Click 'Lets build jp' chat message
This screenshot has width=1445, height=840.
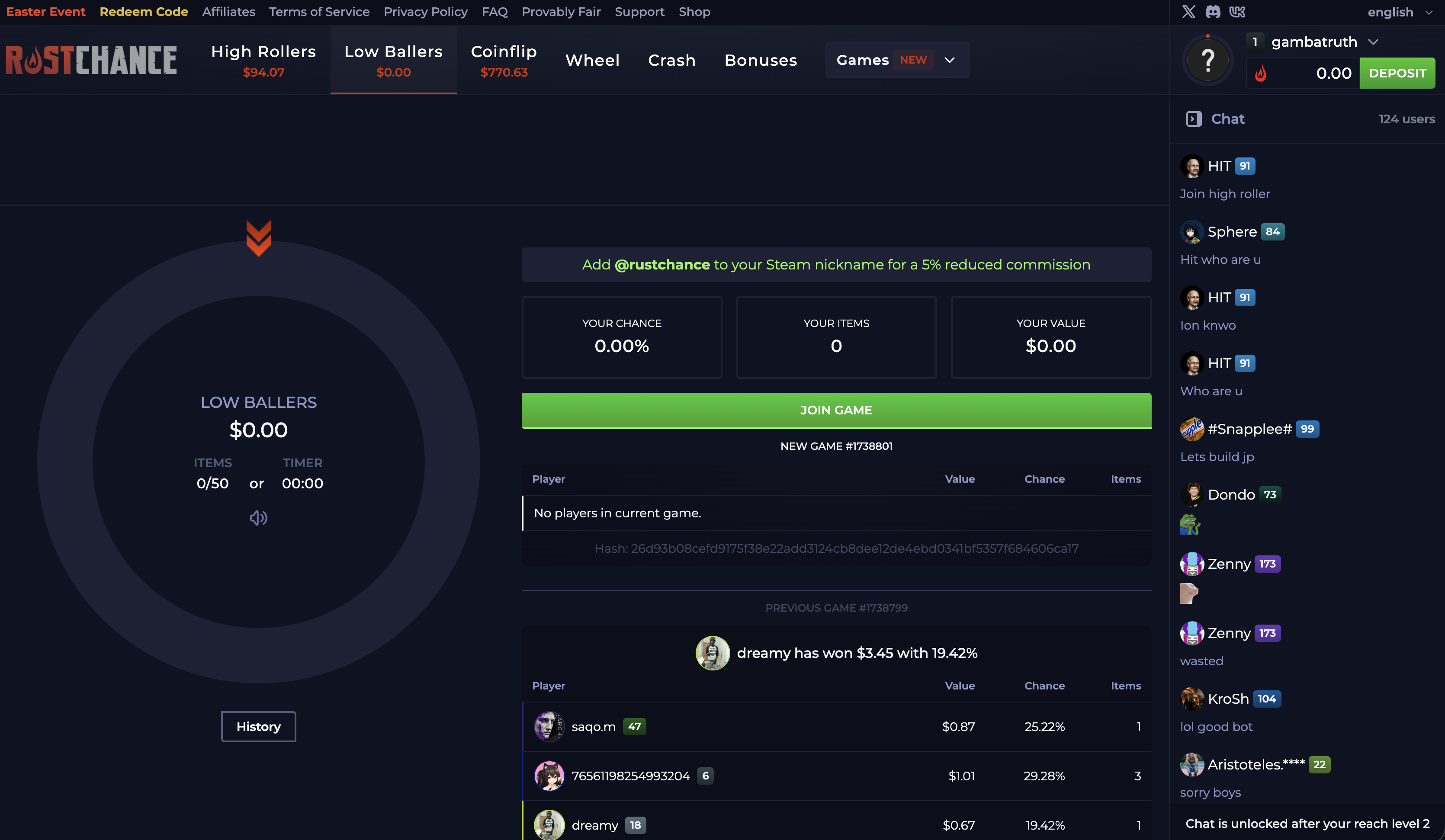point(1217,456)
